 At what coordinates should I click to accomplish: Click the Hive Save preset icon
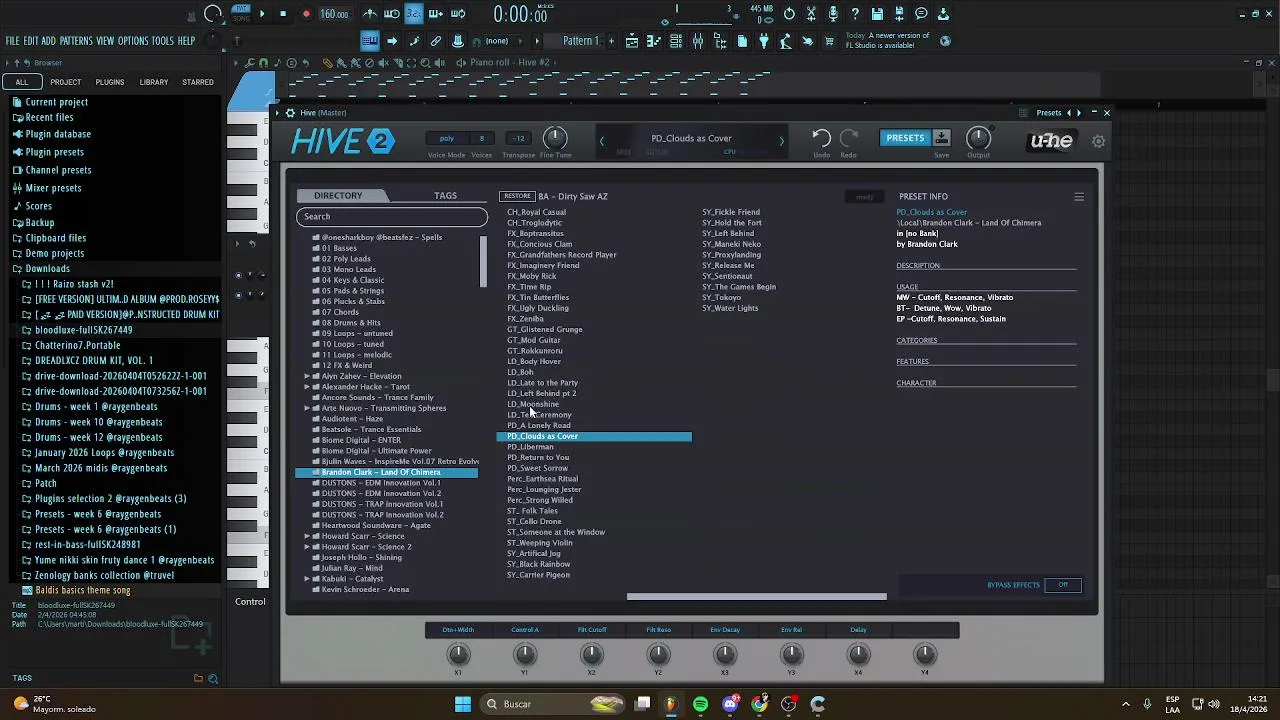tap(942, 138)
